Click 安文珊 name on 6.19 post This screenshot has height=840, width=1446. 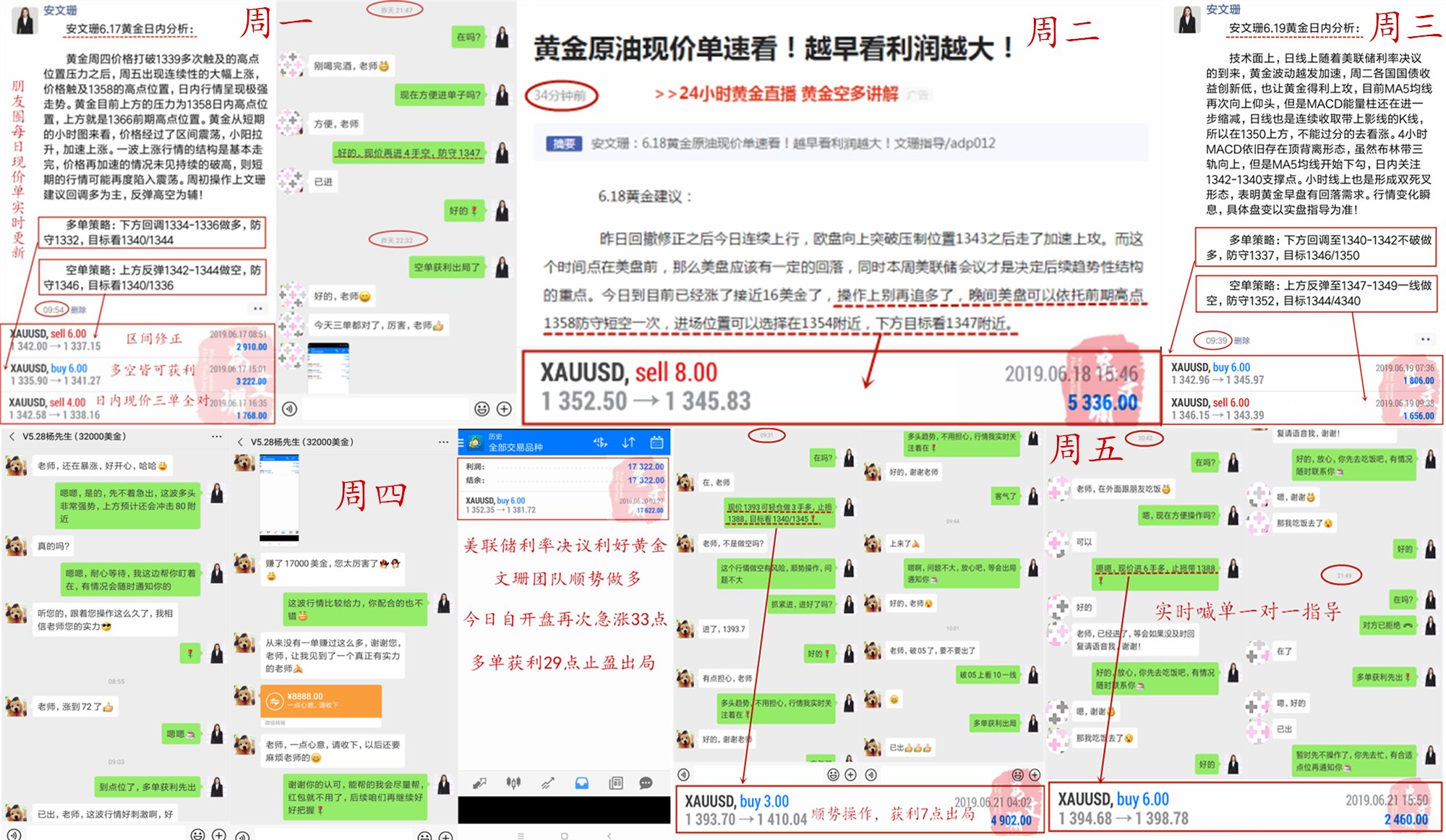[x=1223, y=9]
